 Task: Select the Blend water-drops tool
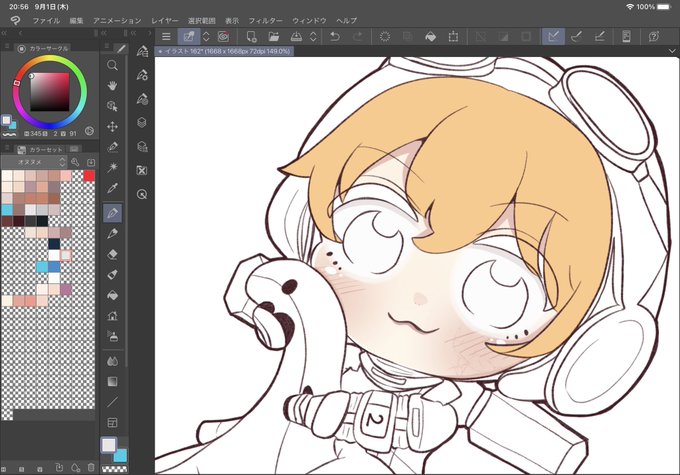112,361
